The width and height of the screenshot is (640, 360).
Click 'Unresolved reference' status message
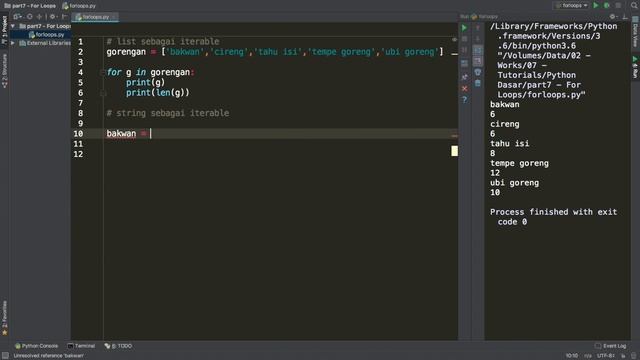pos(49,356)
